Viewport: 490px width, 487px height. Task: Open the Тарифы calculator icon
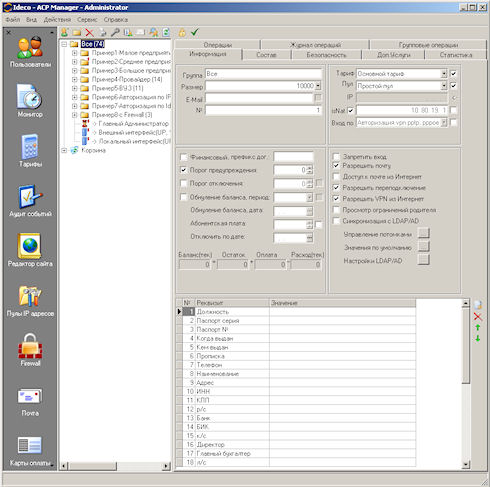(x=30, y=147)
